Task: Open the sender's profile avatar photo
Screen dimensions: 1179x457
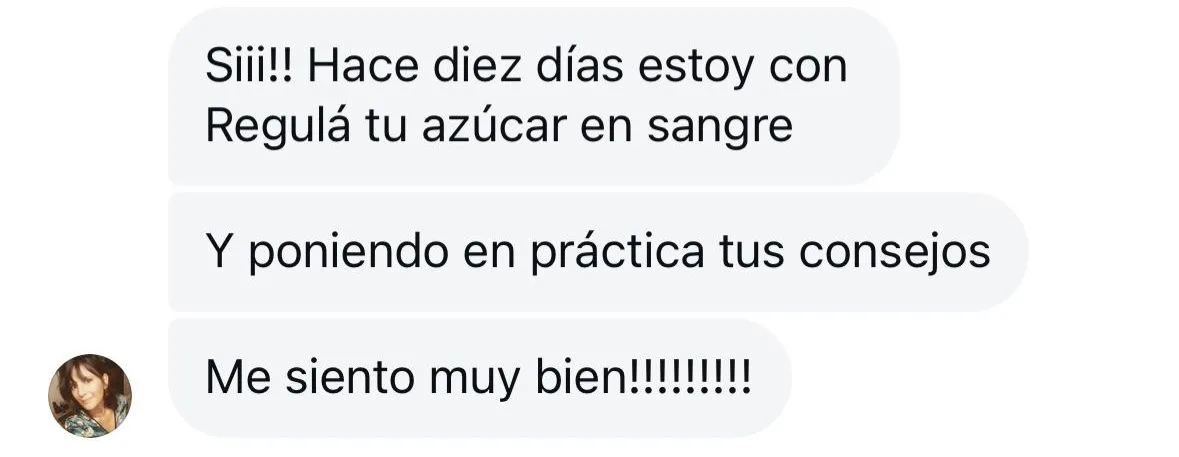Action: [89, 395]
